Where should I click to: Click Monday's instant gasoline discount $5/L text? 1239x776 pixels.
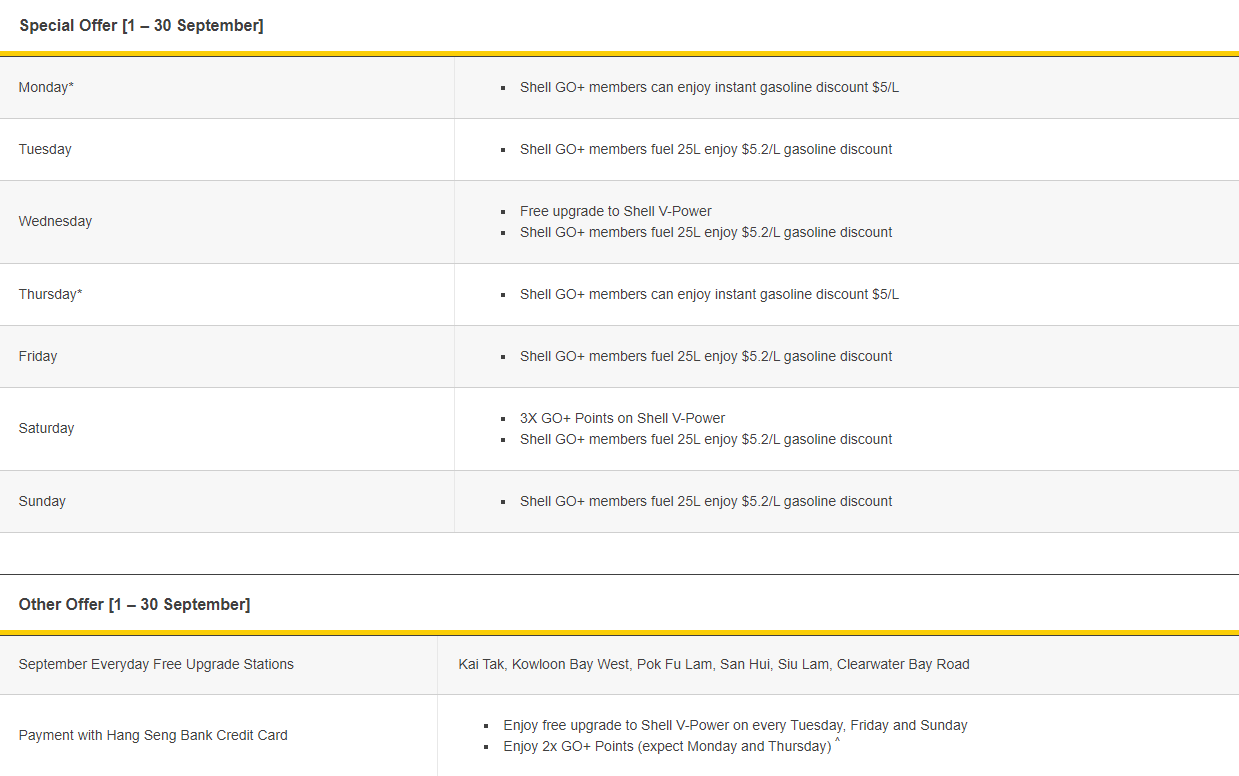708,88
